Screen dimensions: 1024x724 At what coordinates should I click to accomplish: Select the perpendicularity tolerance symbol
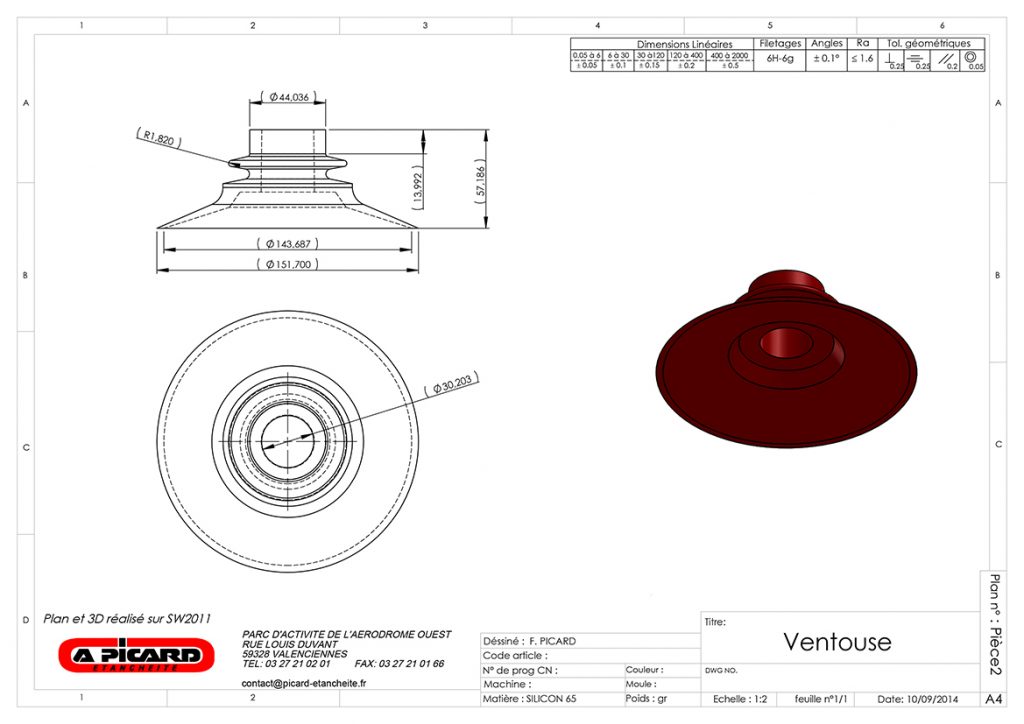coord(890,60)
